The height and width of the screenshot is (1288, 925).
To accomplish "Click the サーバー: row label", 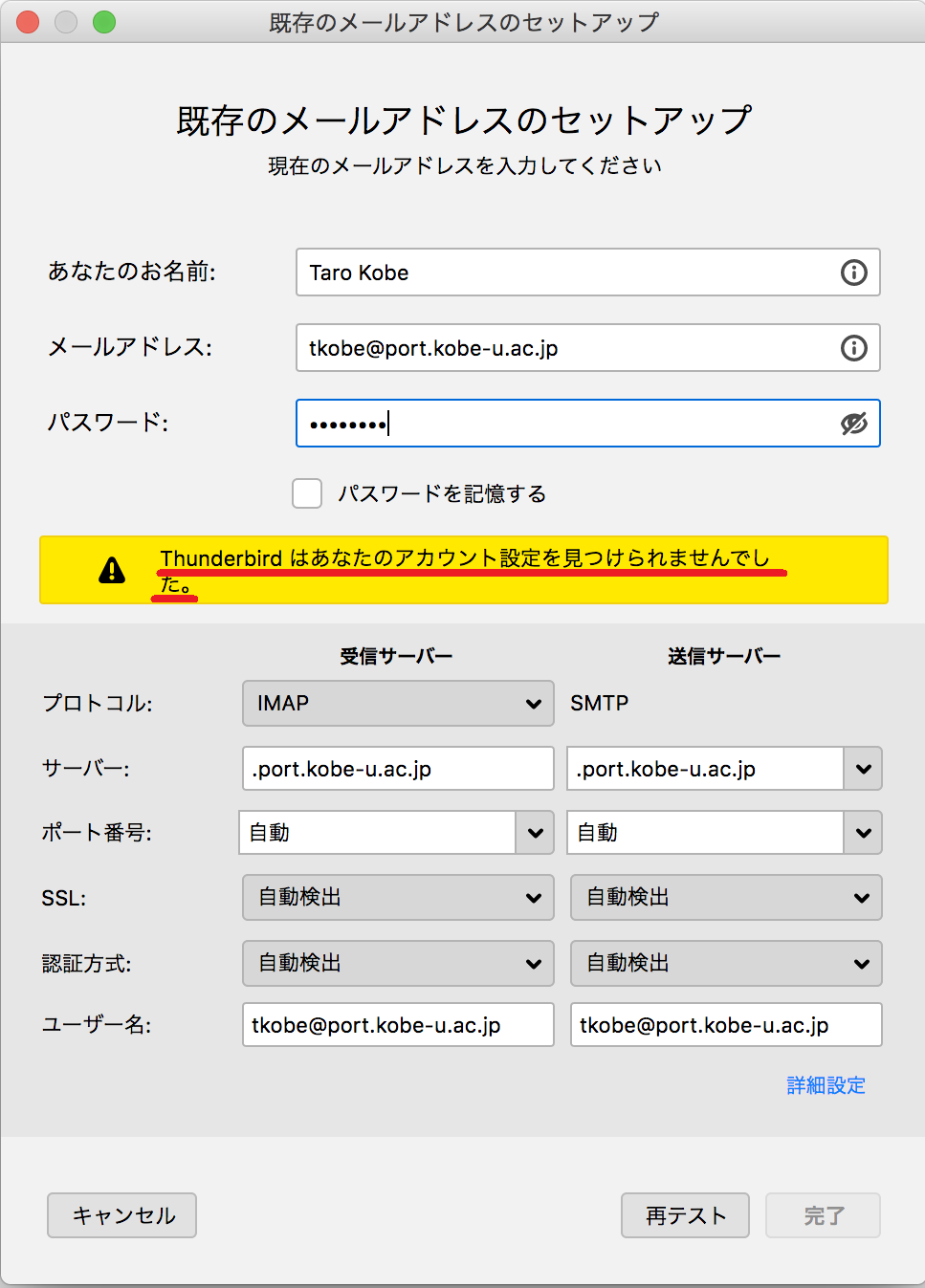I will click(x=86, y=769).
